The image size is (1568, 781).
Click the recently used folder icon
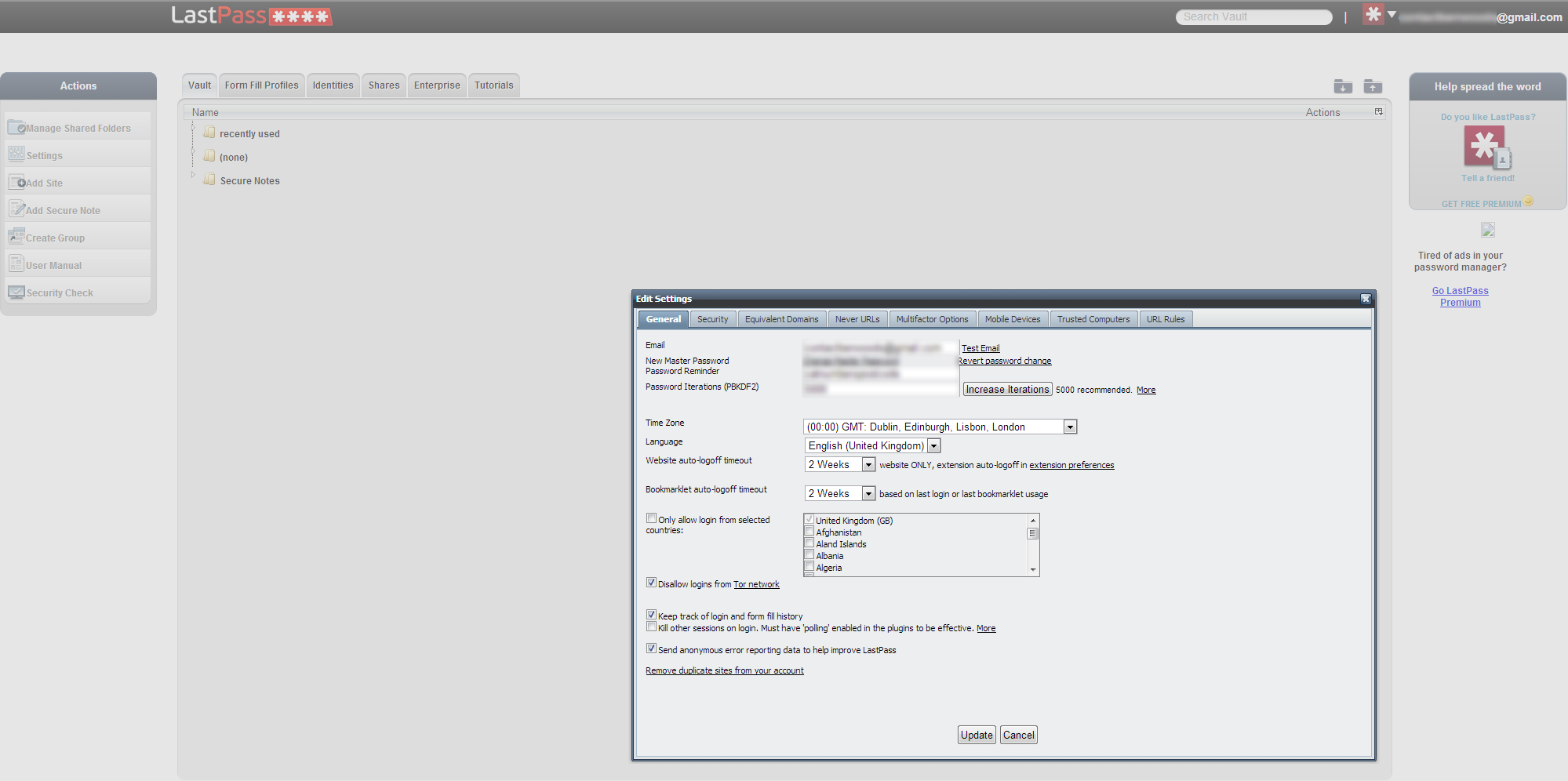[209, 133]
